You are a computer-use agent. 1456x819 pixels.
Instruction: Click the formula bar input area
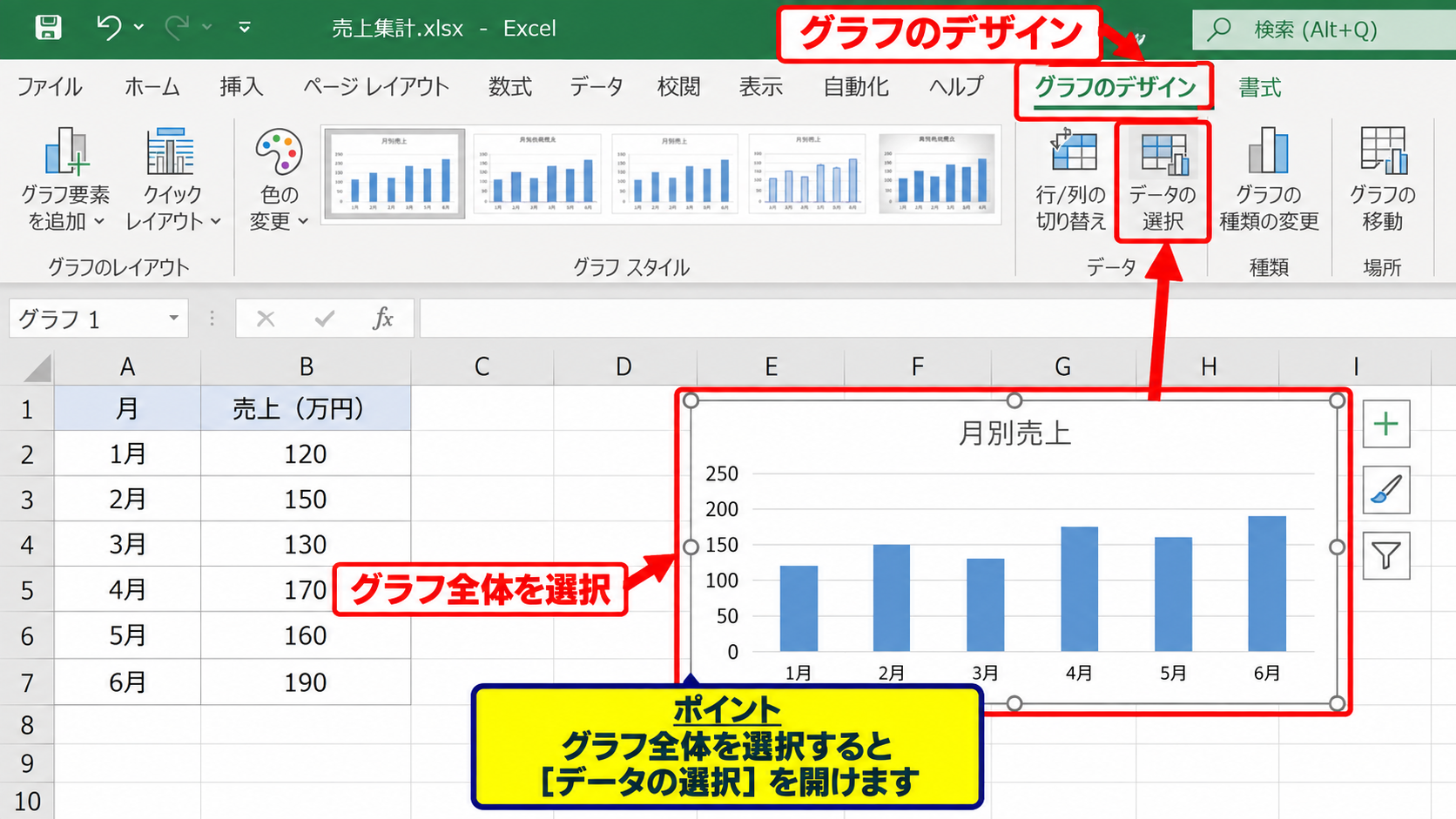click(937, 319)
